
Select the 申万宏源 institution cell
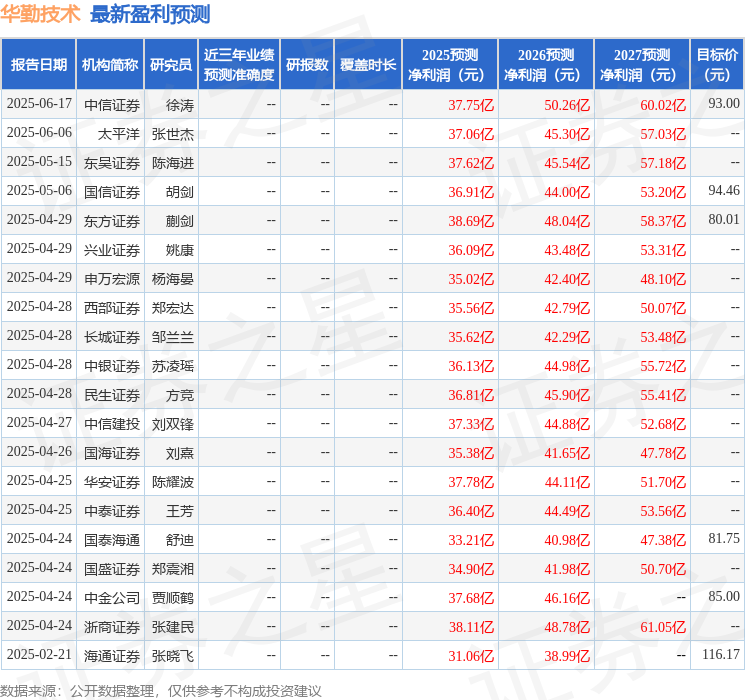click(x=112, y=279)
